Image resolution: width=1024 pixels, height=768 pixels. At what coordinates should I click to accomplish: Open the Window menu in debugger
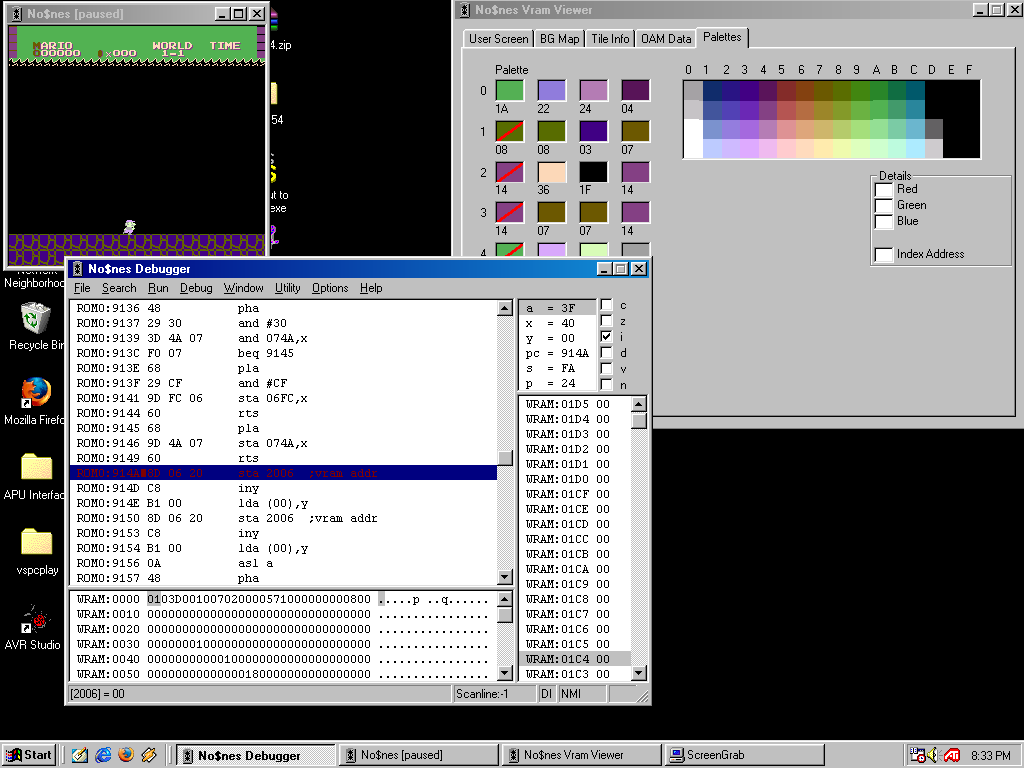coord(244,288)
